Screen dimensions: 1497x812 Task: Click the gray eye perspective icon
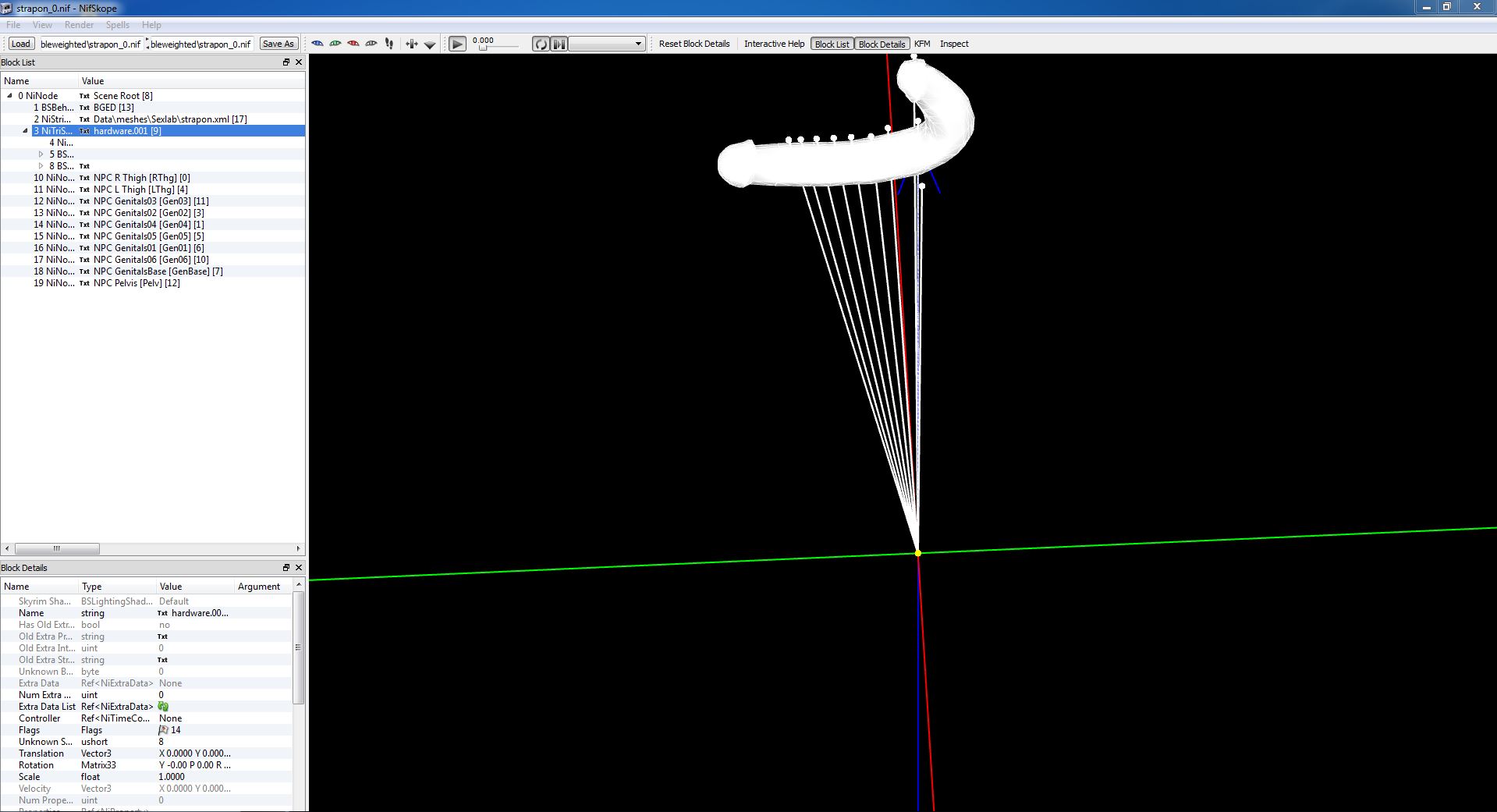(371, 44)
